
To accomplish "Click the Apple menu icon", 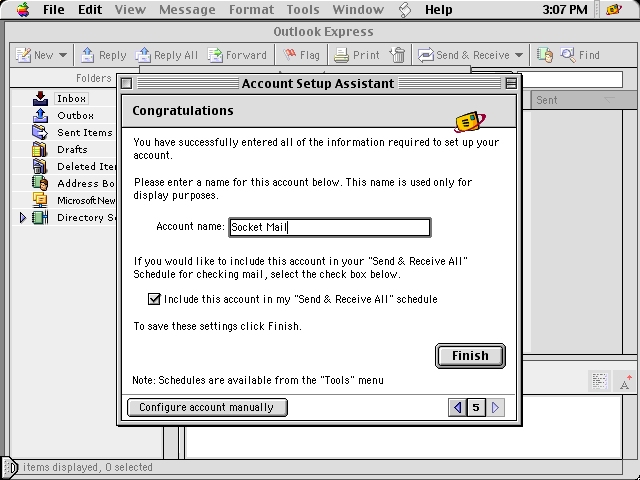I will click(x=23, y=9).
